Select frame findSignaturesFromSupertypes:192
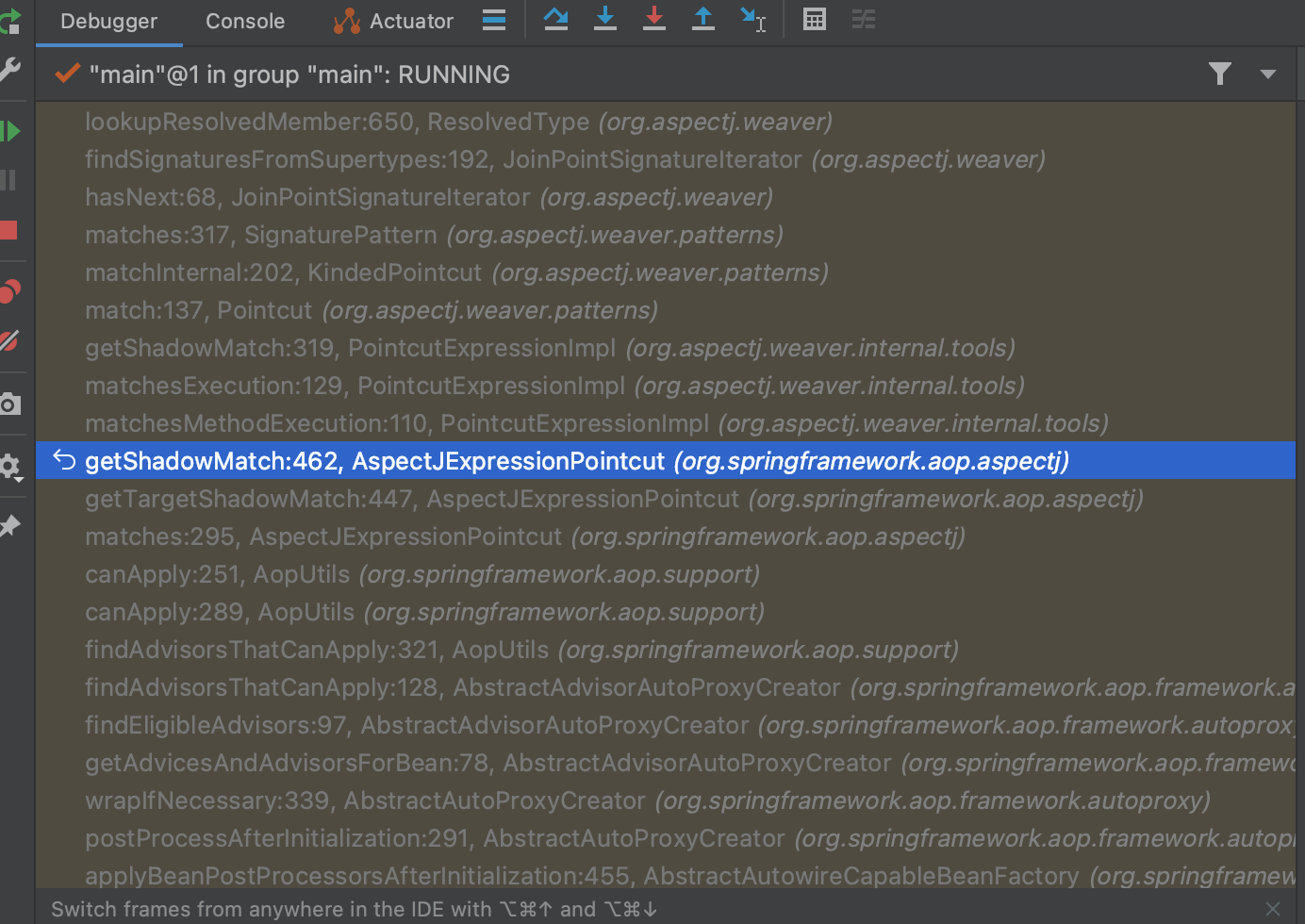 tap(665, 159)
